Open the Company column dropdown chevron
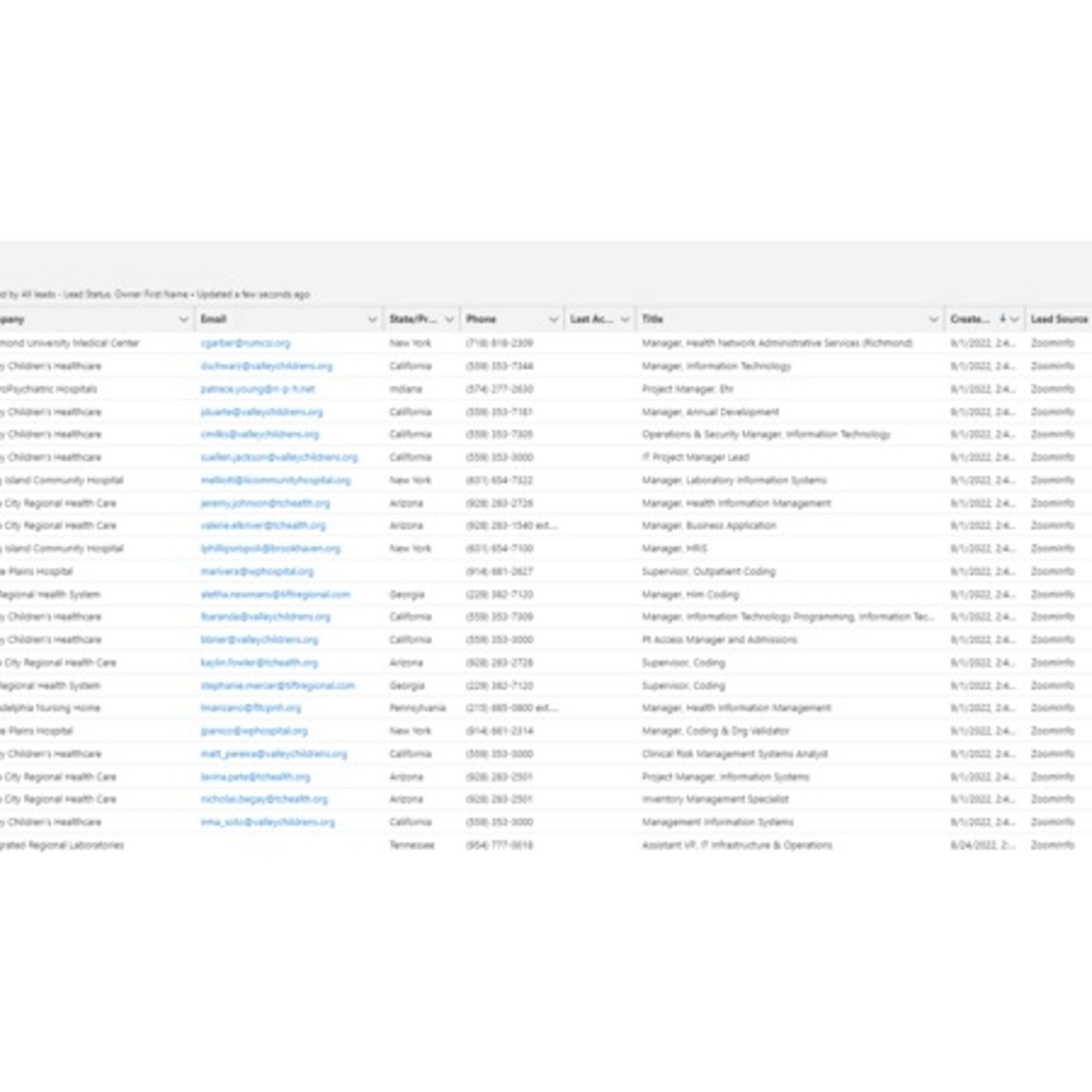The height and width of the screenshot is (1092, 1092). pyautogui.click(x=183, y=319)
